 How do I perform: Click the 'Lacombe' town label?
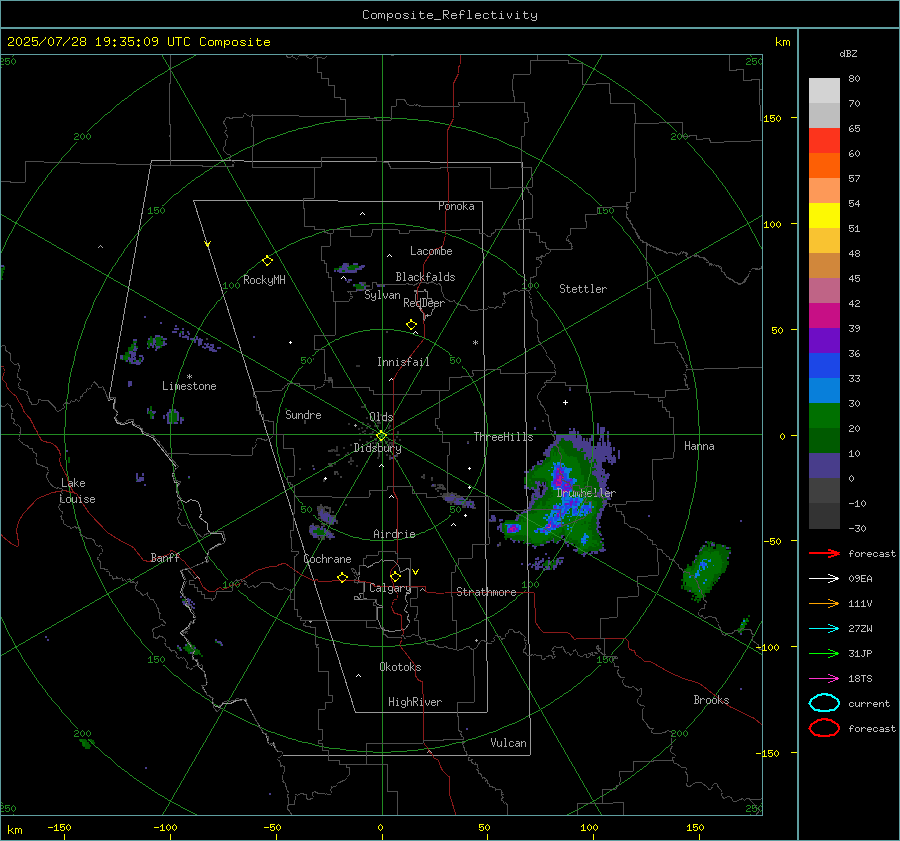click(431, 251)
